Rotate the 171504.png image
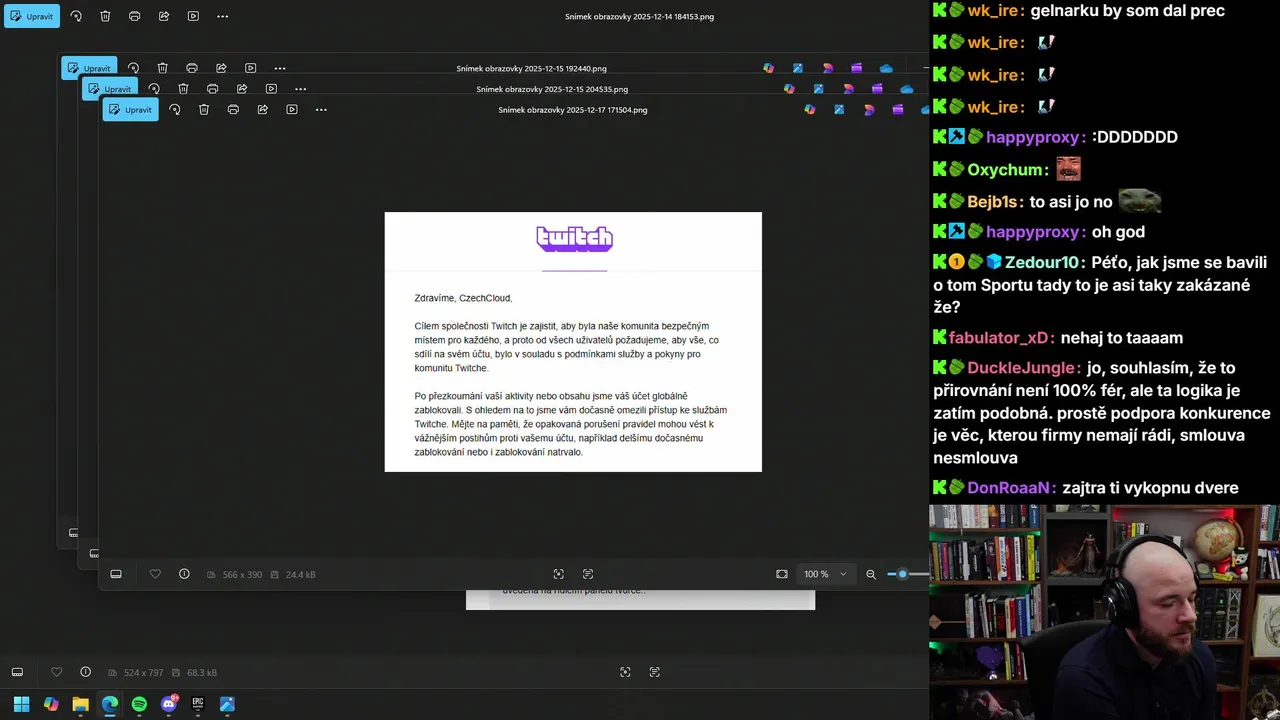Viewport: 1280px width, 720px height. point(175,109)
